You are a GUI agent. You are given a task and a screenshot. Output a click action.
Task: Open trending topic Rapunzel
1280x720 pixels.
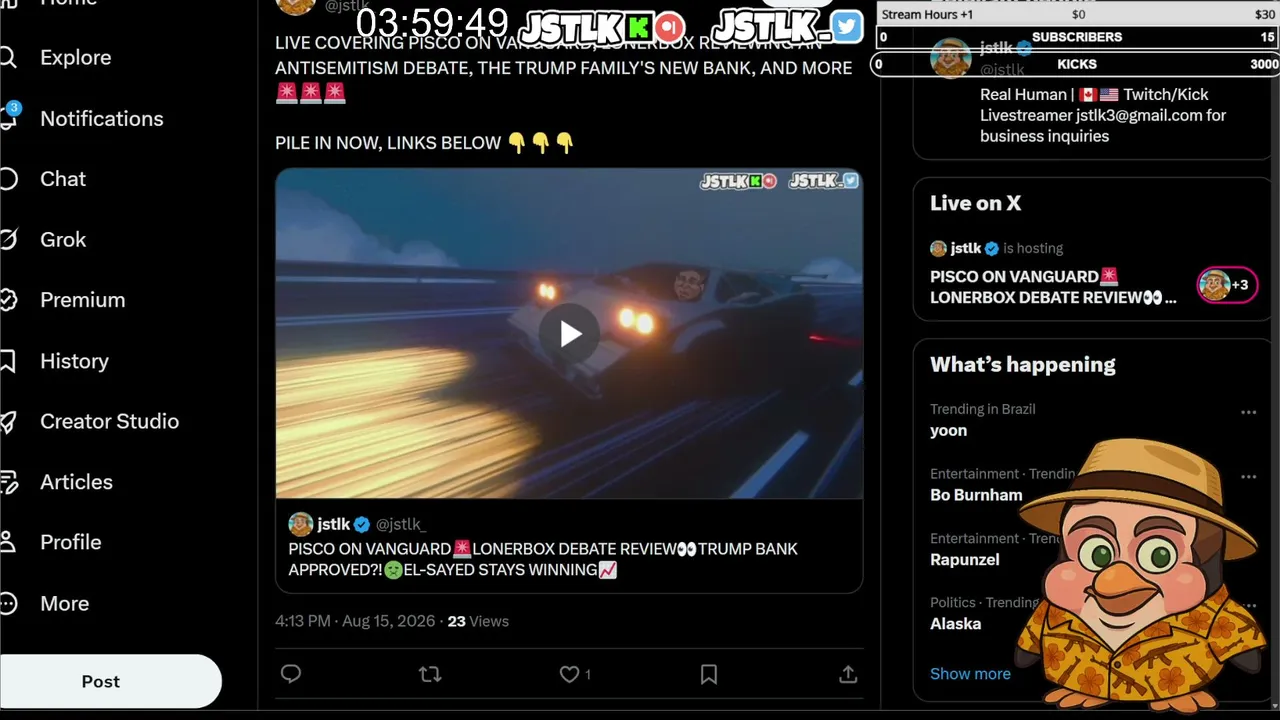pyautogui.click(x=965, y=560)
